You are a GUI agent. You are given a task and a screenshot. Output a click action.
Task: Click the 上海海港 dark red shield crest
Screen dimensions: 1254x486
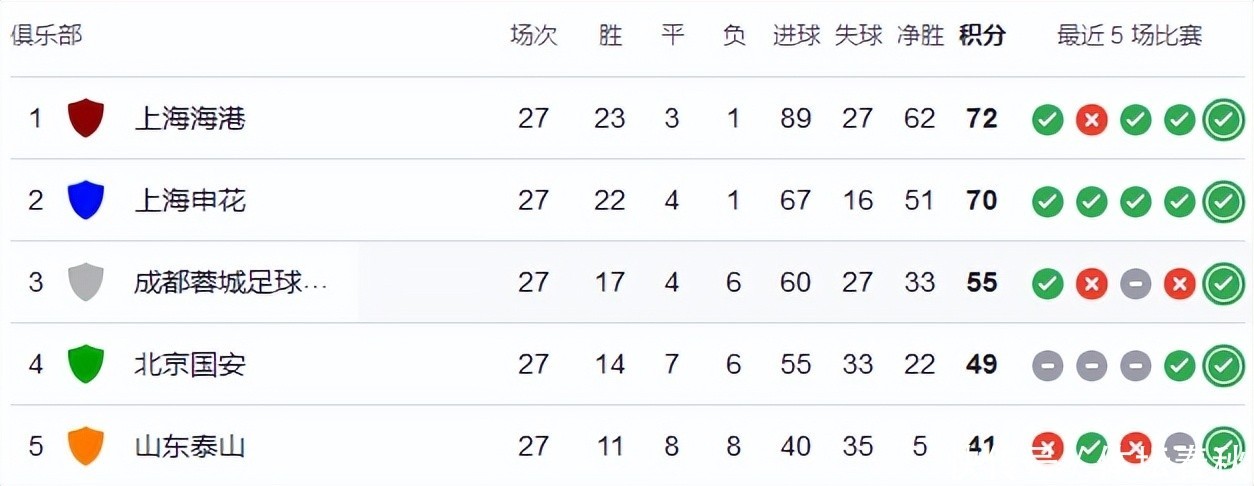coord(86,118)
